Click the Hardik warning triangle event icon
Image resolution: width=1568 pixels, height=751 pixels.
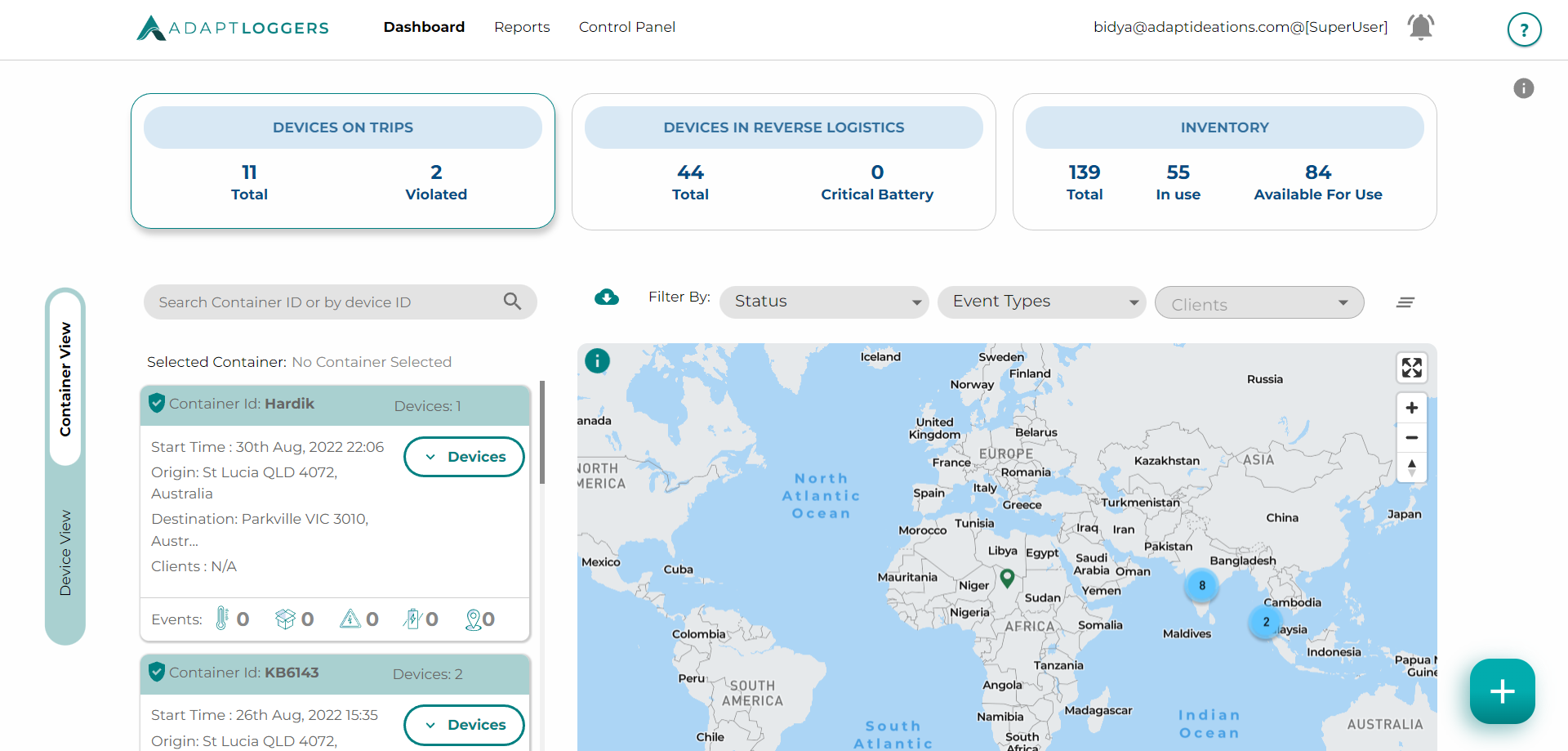pos(350,619)
